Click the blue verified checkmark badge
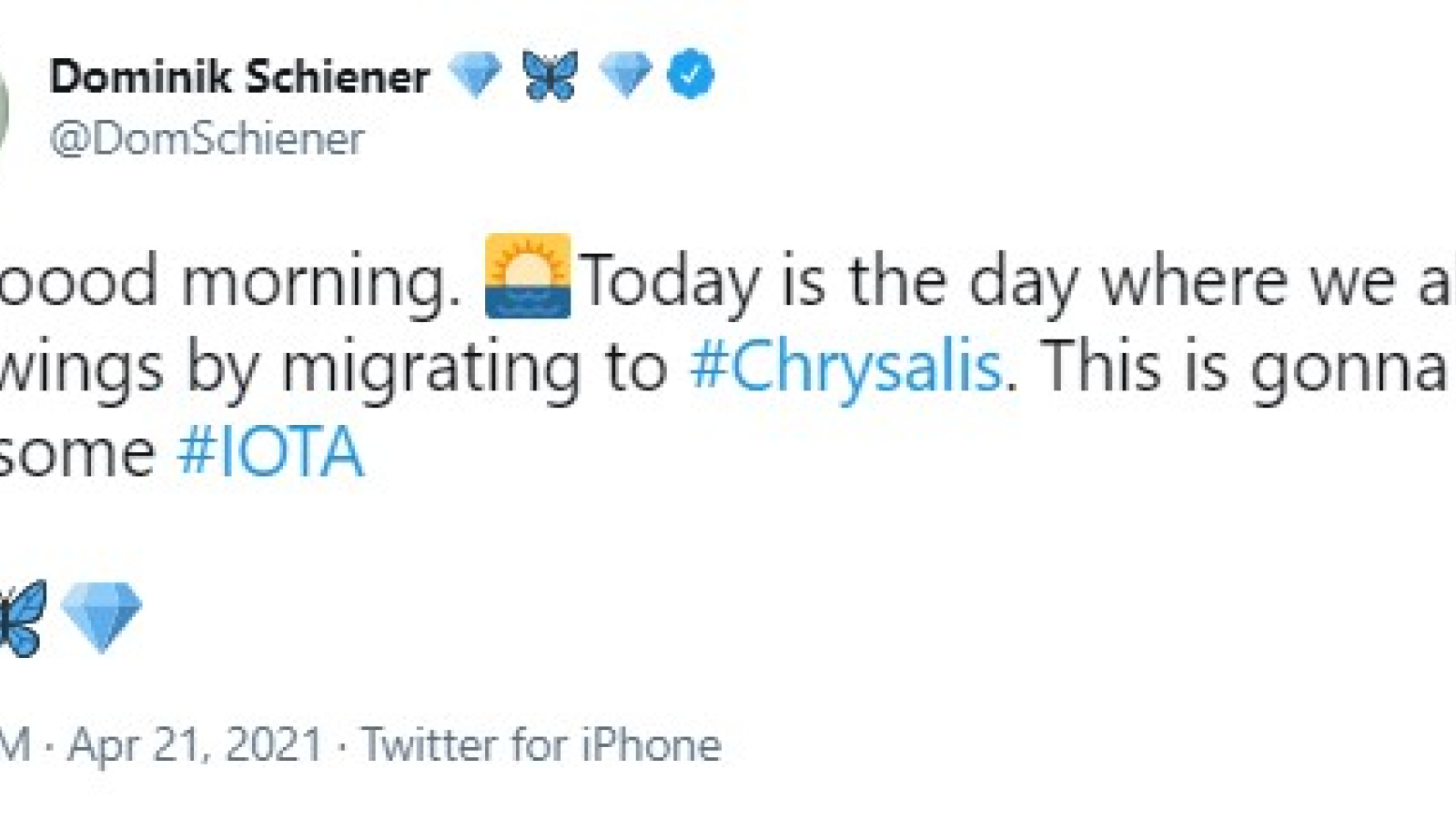Image resolution: width=1456 pixels, height=819 pixels. point(691,75)
